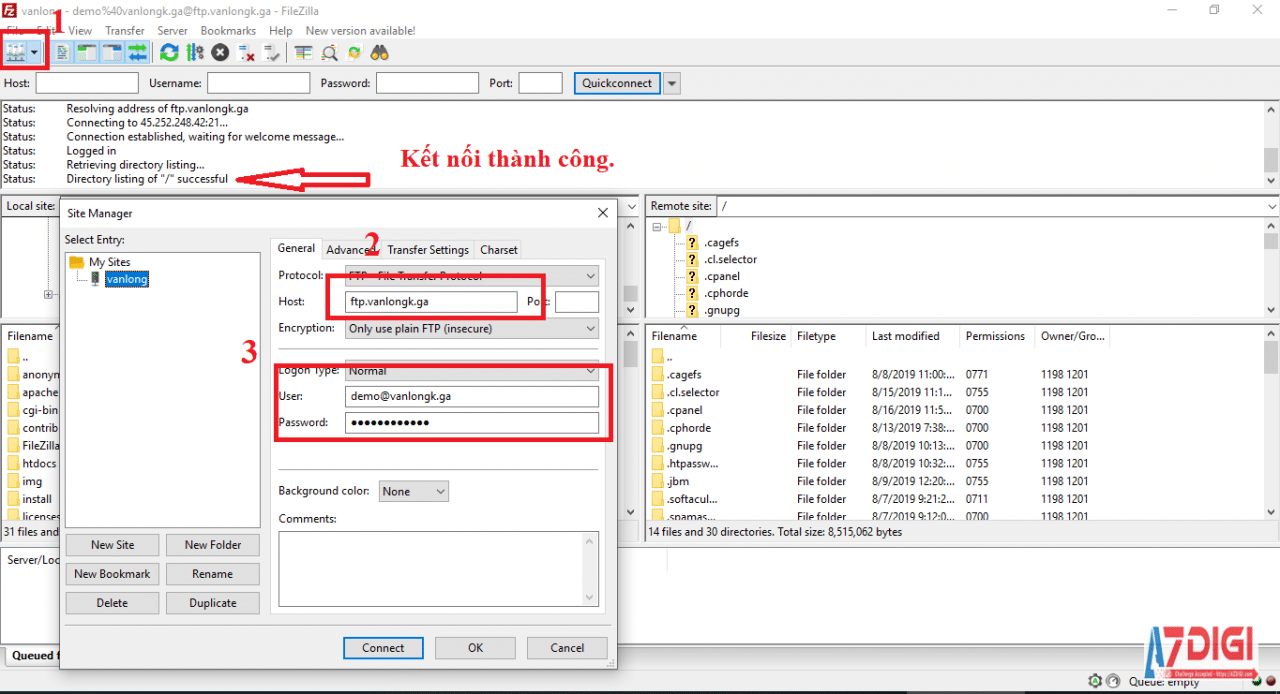Focus the quickconnect Username field
This screenshot has width=1280, height=694.
click(x=258, y=83)
